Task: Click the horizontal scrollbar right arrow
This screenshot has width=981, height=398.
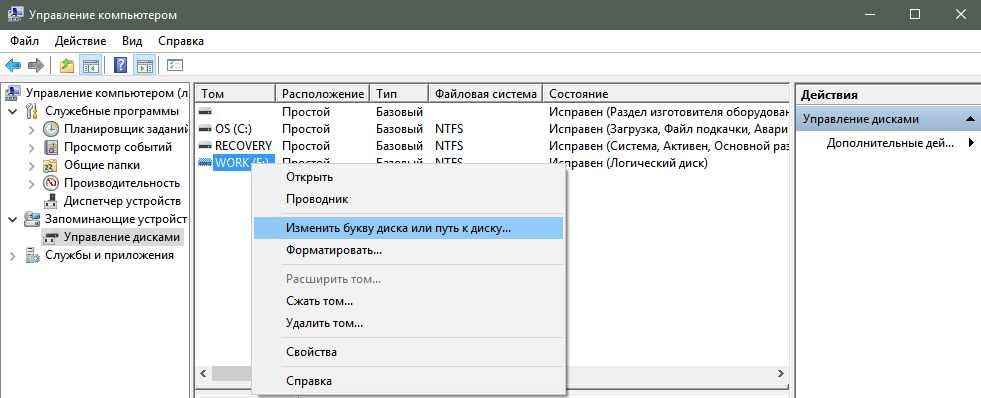Action: [x=781, y=374]
